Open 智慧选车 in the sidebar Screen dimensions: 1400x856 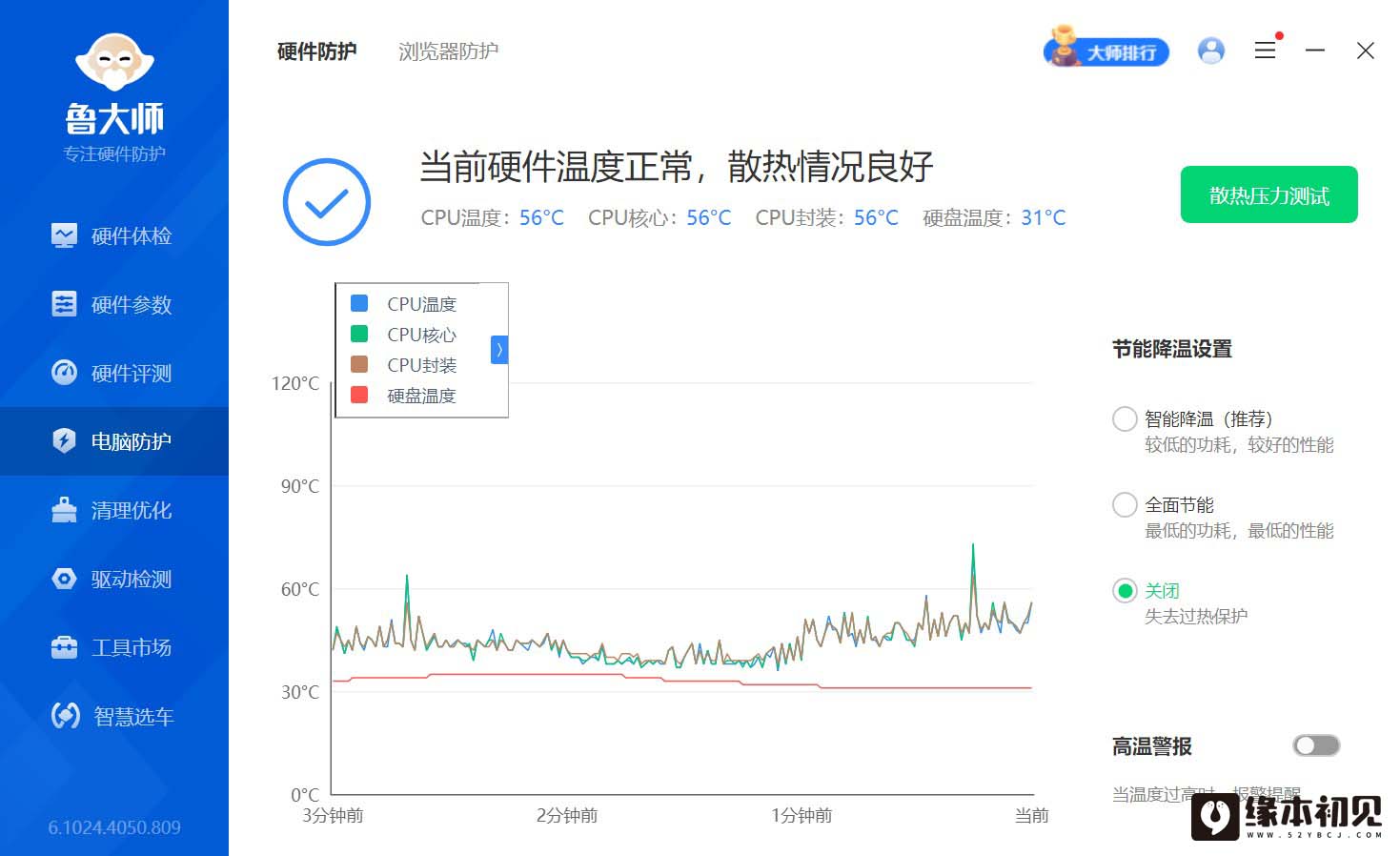coord(114,716)
